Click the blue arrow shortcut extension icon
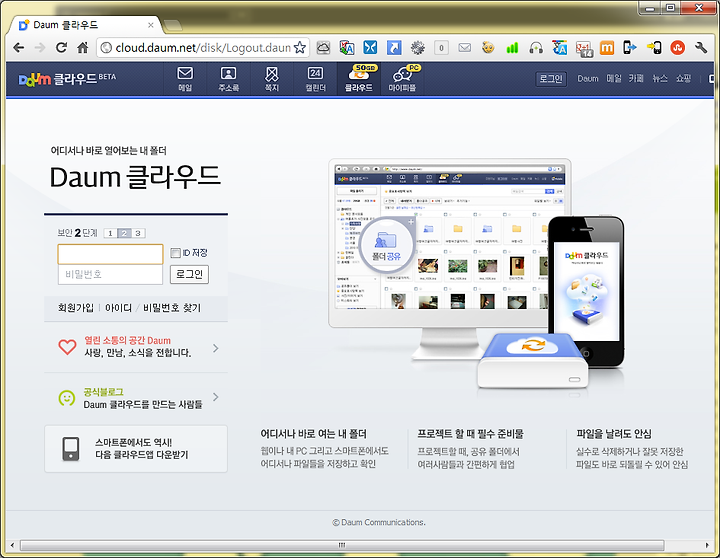The width and height of the screenshot is (720, 558). (x=394, y=47)
